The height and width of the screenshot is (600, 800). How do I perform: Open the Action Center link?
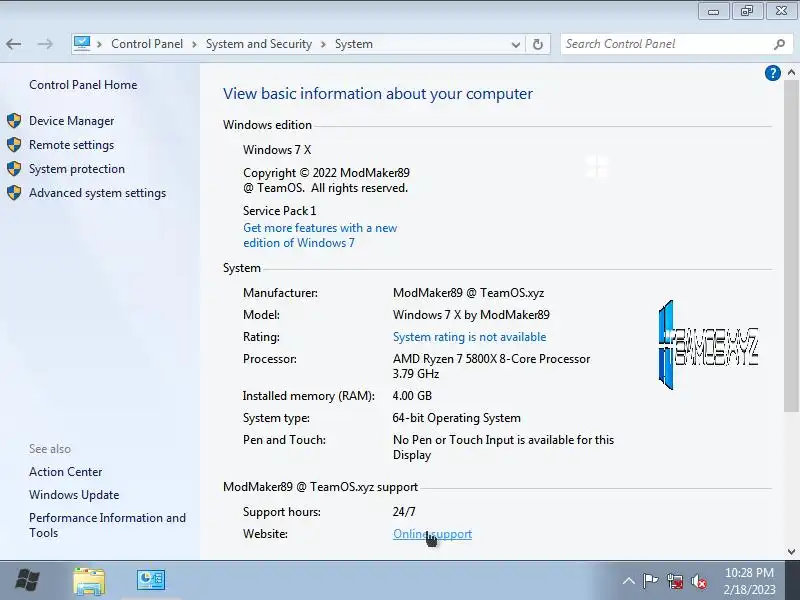click(x=65, y=472)
